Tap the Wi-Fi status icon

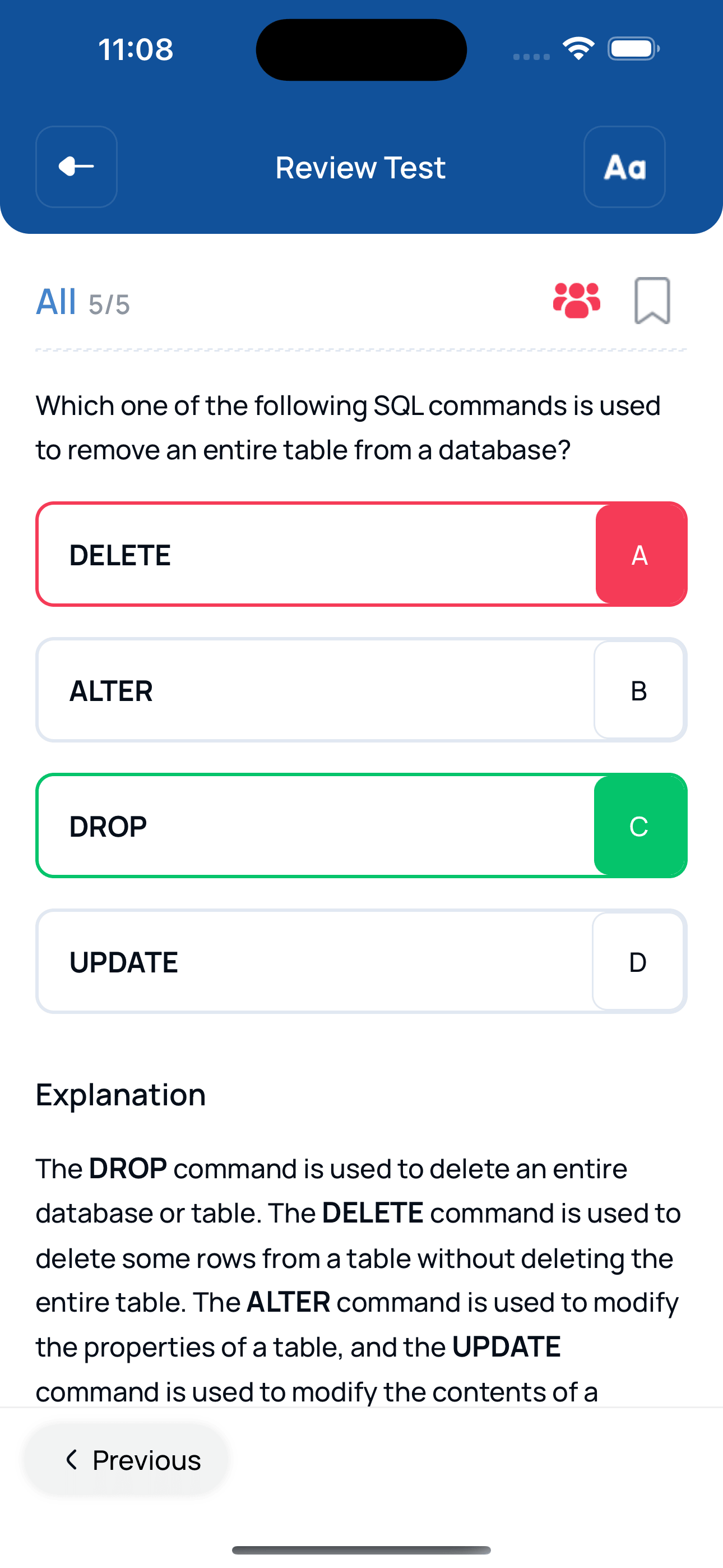[x=578, y=49]
